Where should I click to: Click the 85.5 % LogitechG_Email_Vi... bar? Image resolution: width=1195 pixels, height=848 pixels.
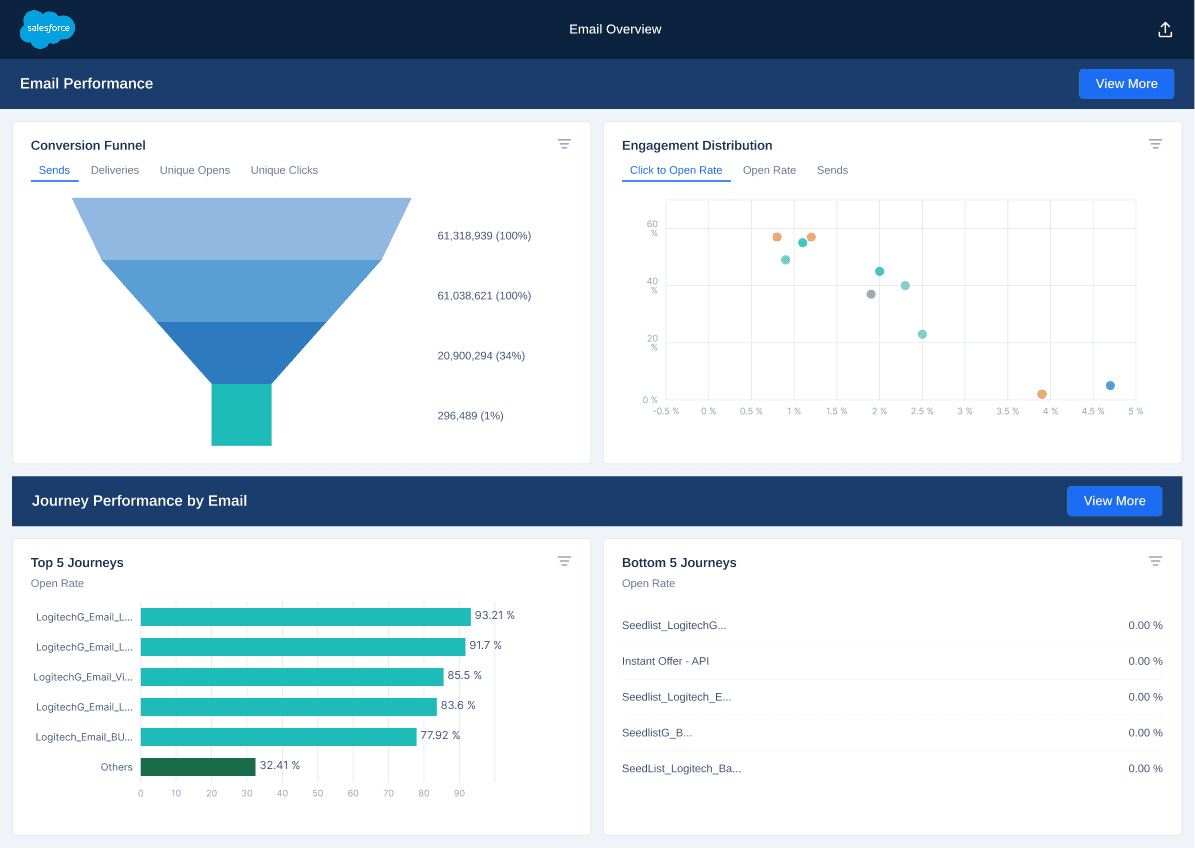(292, 677)
